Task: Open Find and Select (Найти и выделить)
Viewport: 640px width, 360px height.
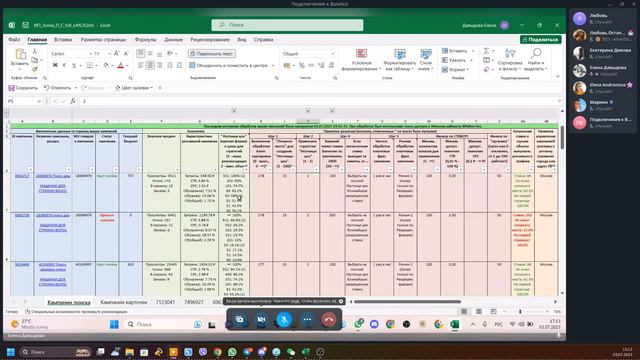Action: coord(536,60)
